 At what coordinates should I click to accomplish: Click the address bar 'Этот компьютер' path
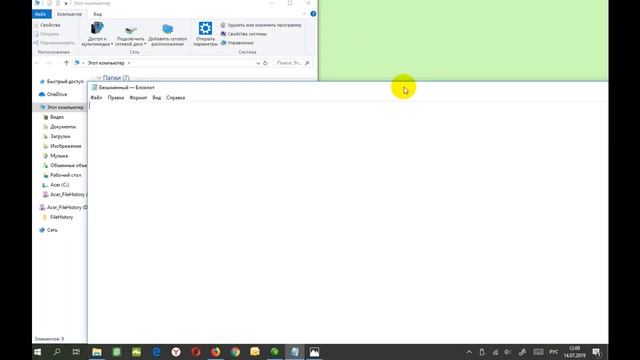(106, 63)
